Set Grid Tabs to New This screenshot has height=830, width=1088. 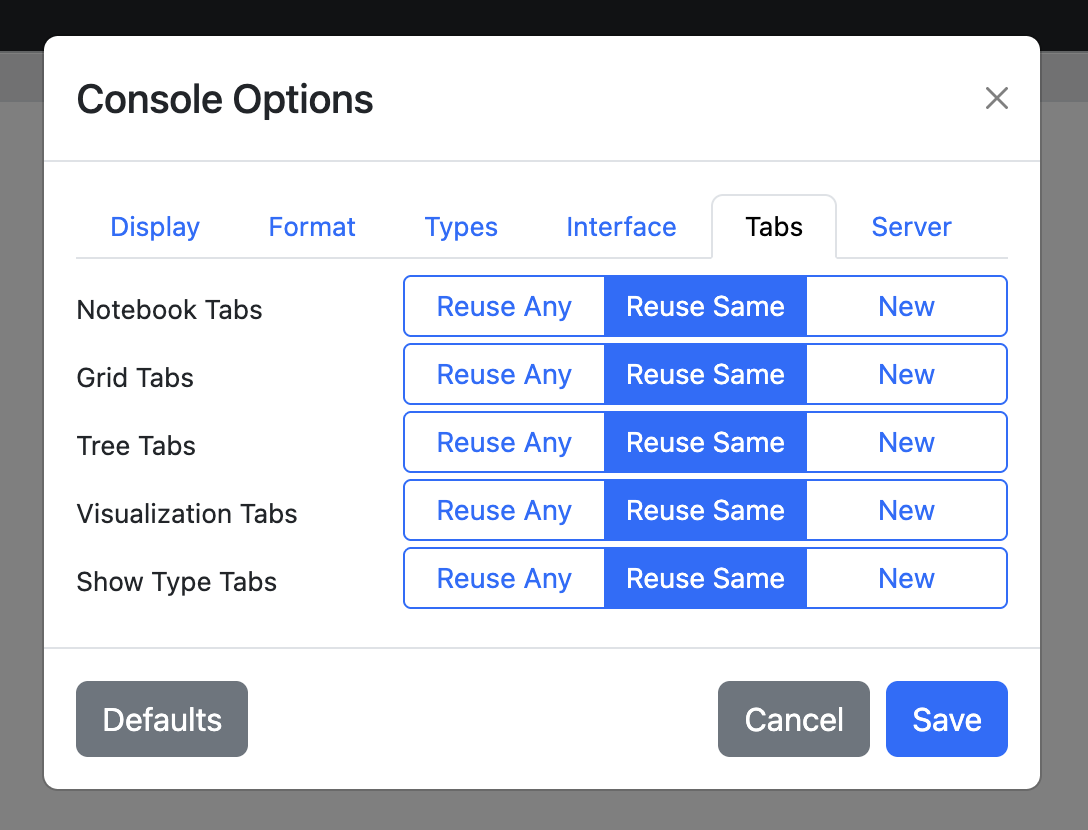(x=906, y=374)
